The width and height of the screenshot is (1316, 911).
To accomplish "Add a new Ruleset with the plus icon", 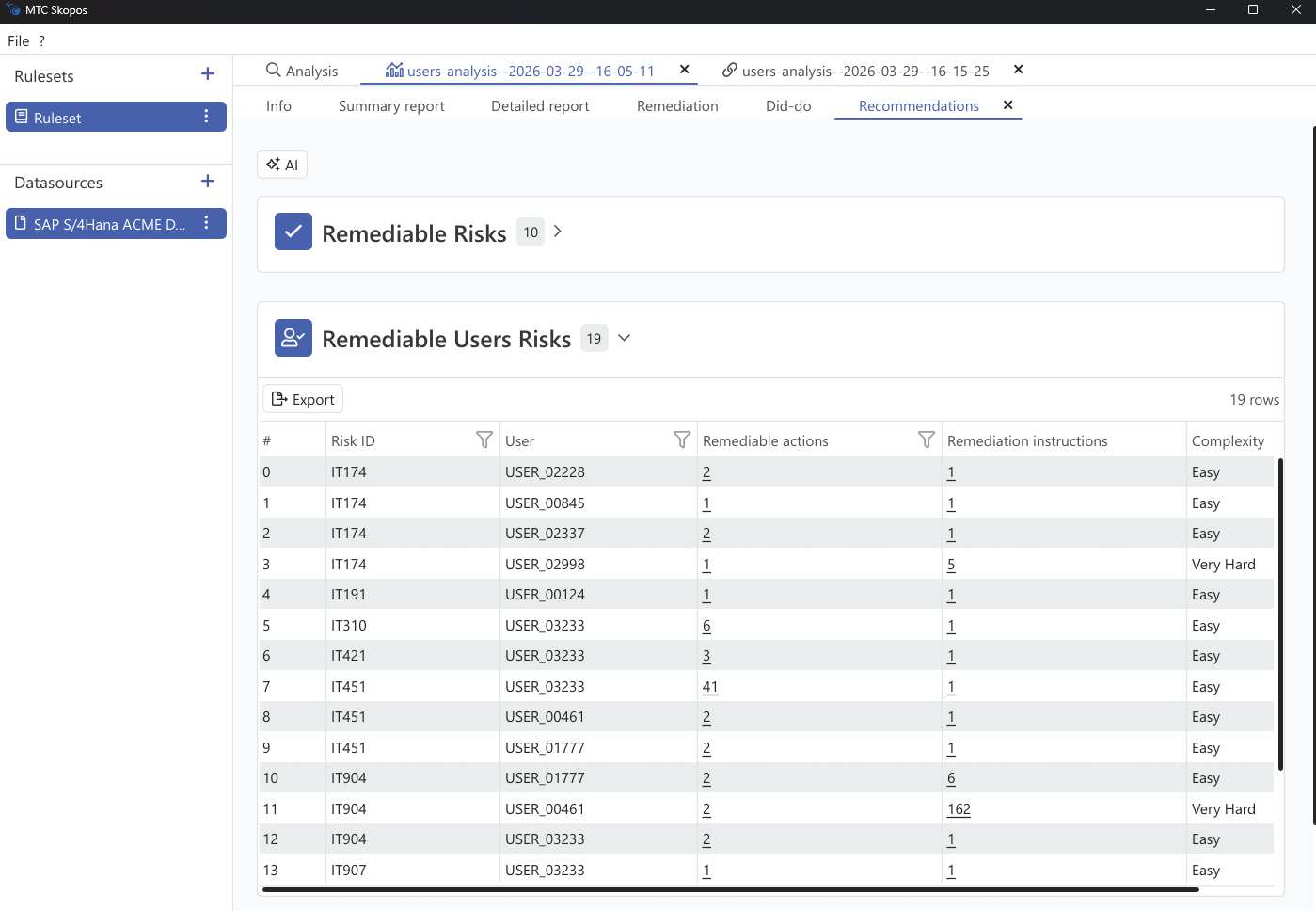I will coord(207,75).
